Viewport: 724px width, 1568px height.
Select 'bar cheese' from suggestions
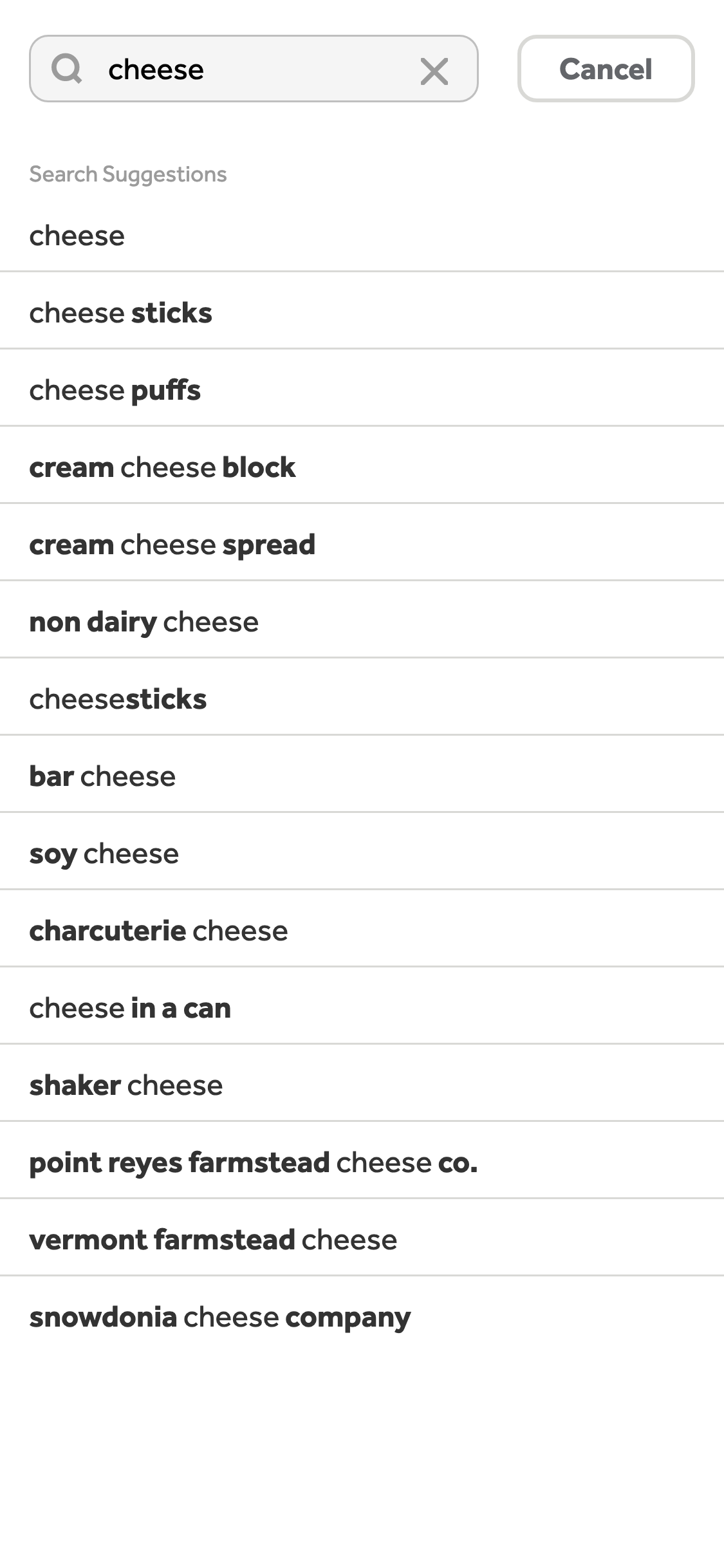(362, 776)
